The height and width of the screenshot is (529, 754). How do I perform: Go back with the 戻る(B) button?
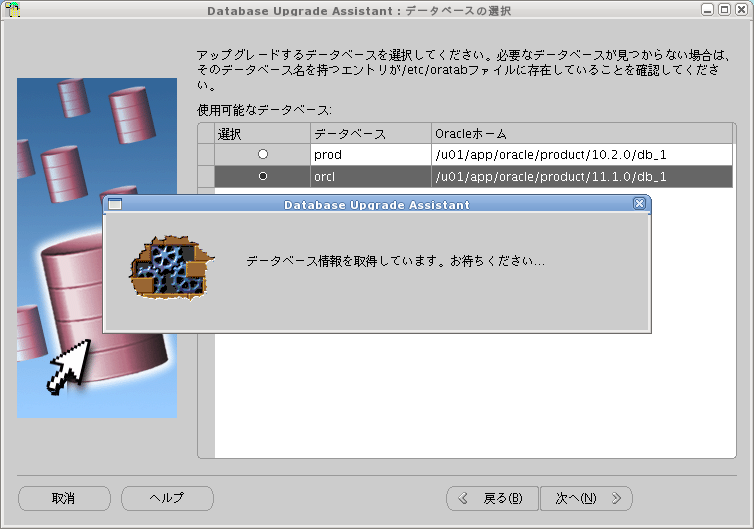pos(492,498)
